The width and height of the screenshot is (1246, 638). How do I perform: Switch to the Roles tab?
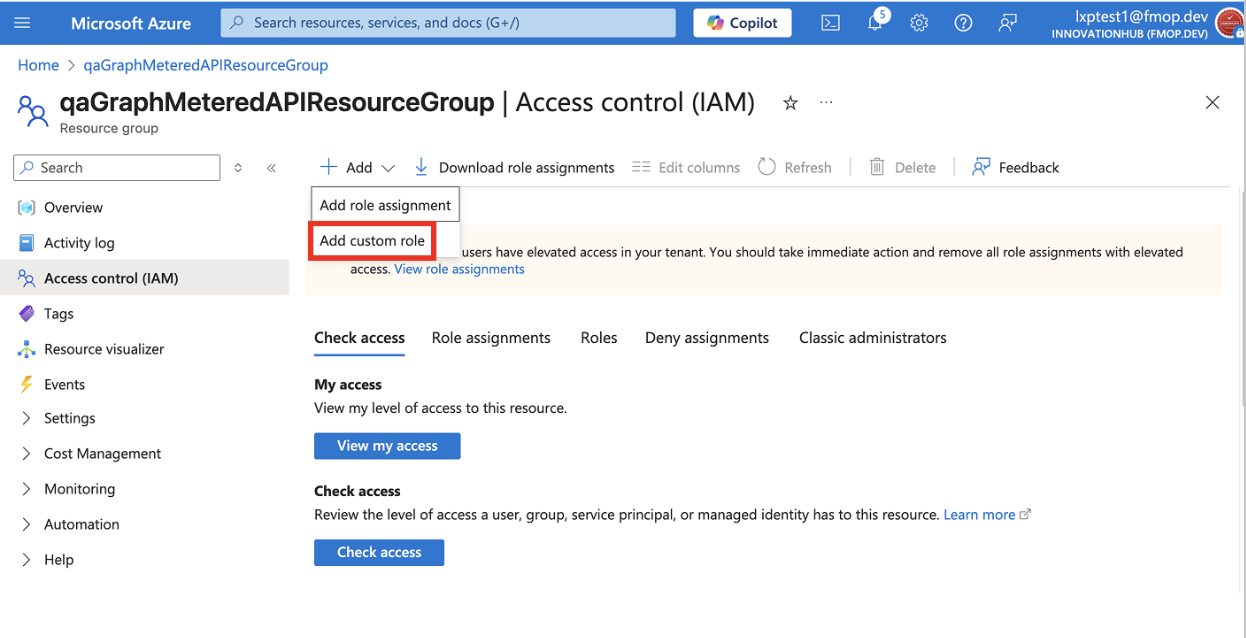(599, 338)
